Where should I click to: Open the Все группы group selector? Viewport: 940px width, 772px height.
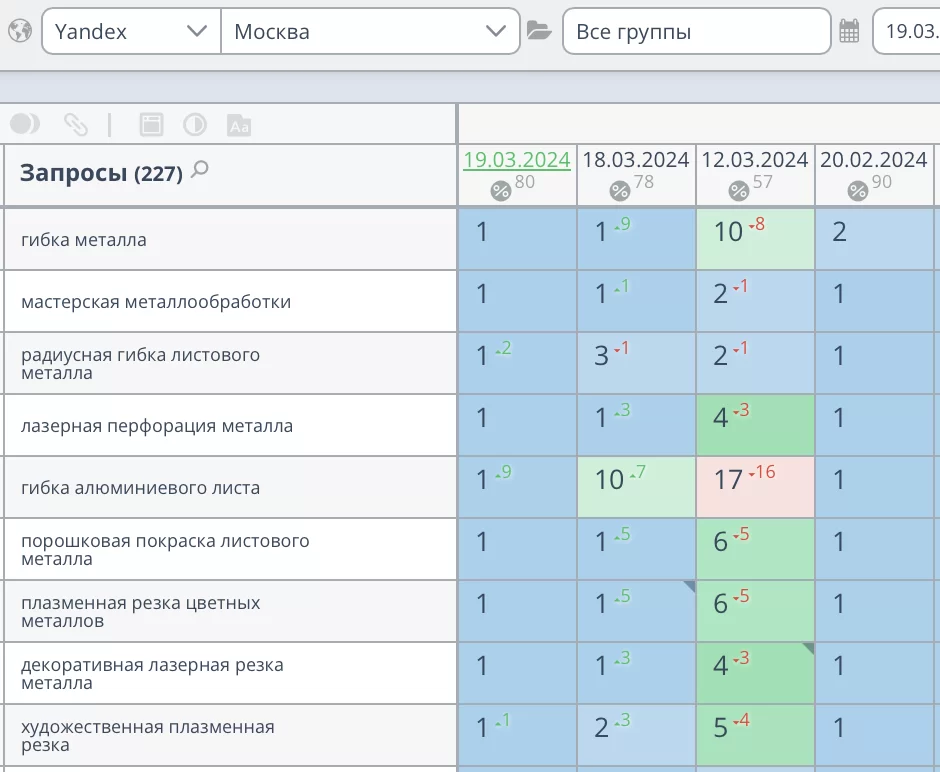click(696, 31)
